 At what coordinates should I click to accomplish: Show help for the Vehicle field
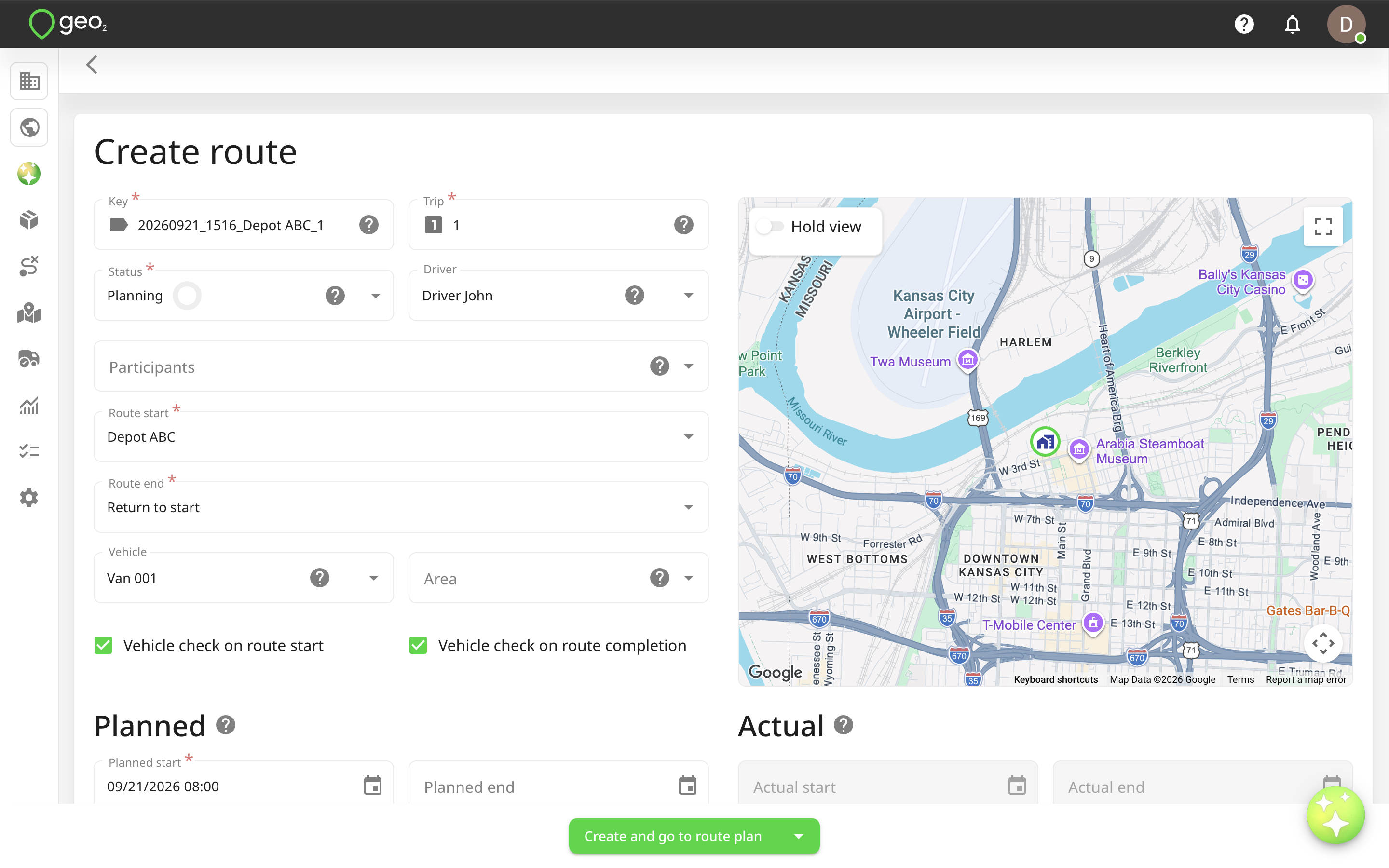[x=320, y=578]
